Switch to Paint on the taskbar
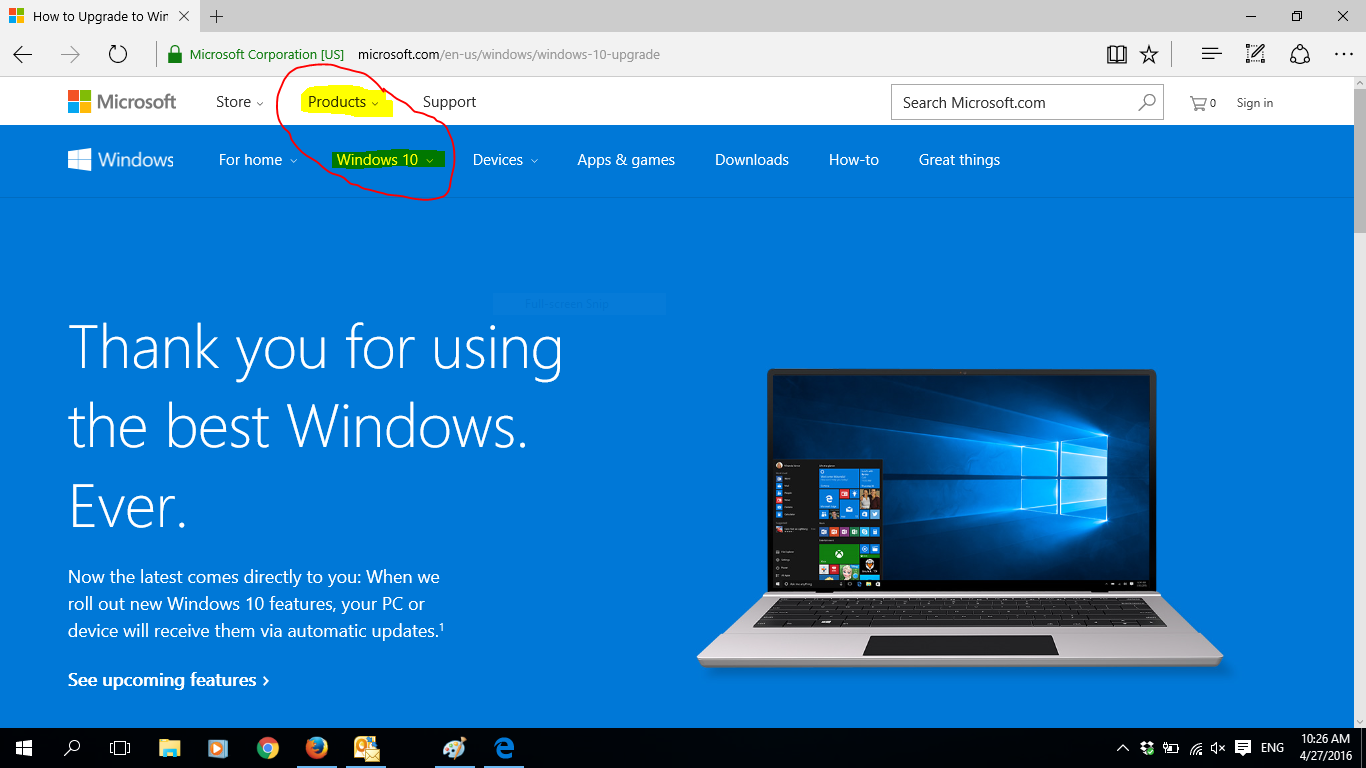Screen dimensions: 1366x768 click(x=455, y=747)
